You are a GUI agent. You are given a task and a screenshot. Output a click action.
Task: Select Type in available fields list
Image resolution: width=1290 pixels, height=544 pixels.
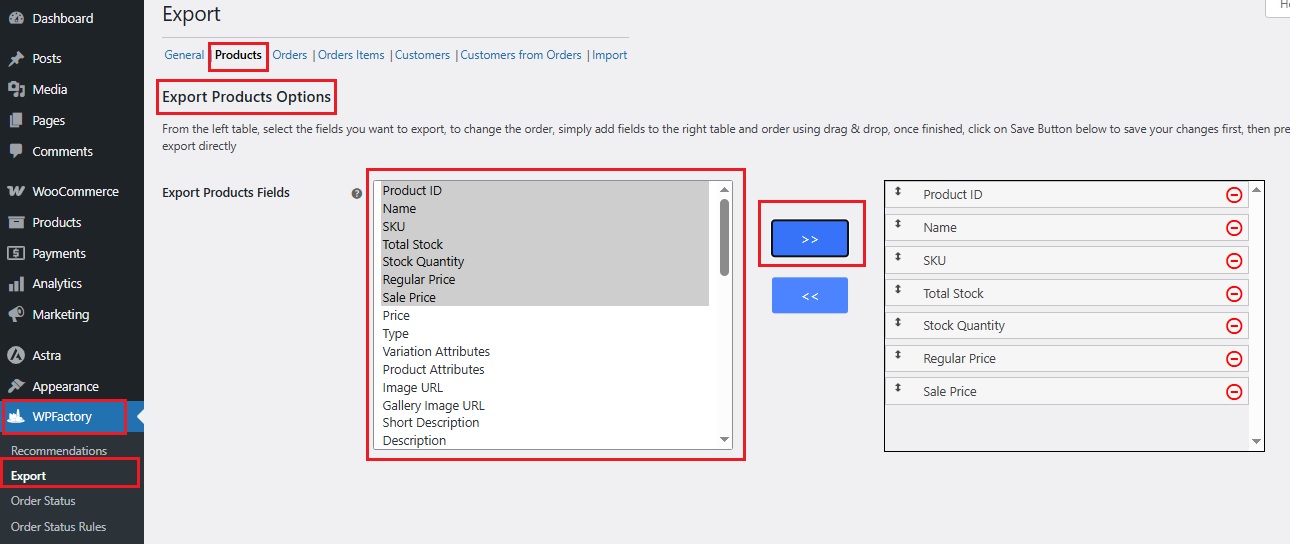coord(546,334)
